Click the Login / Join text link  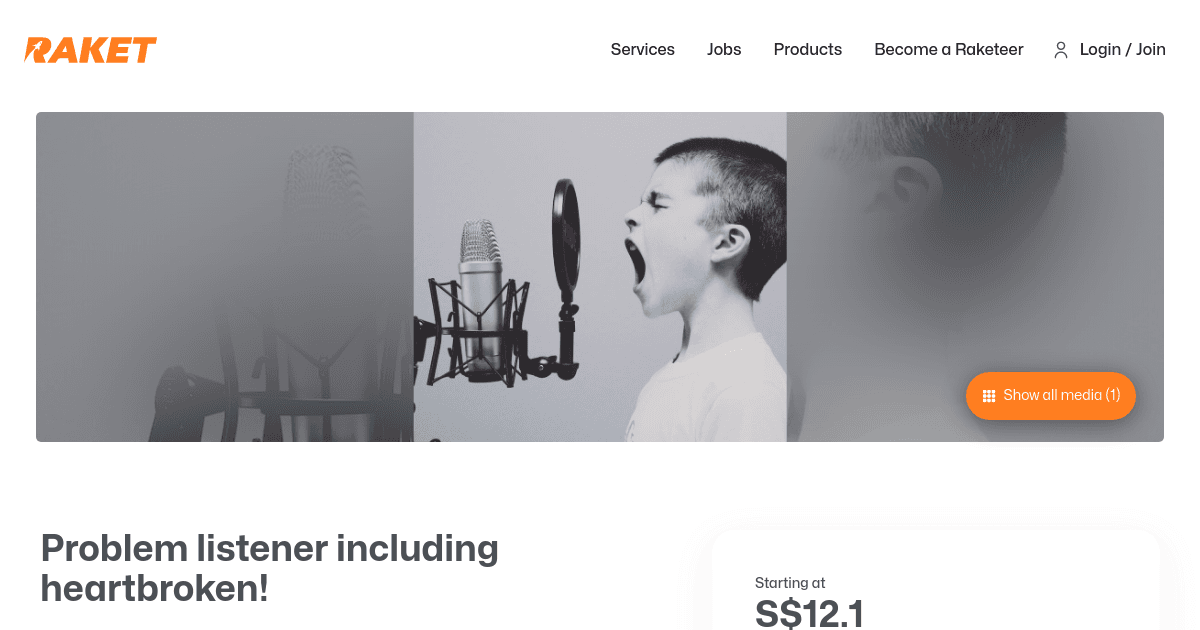click(x=1123, y=50)
